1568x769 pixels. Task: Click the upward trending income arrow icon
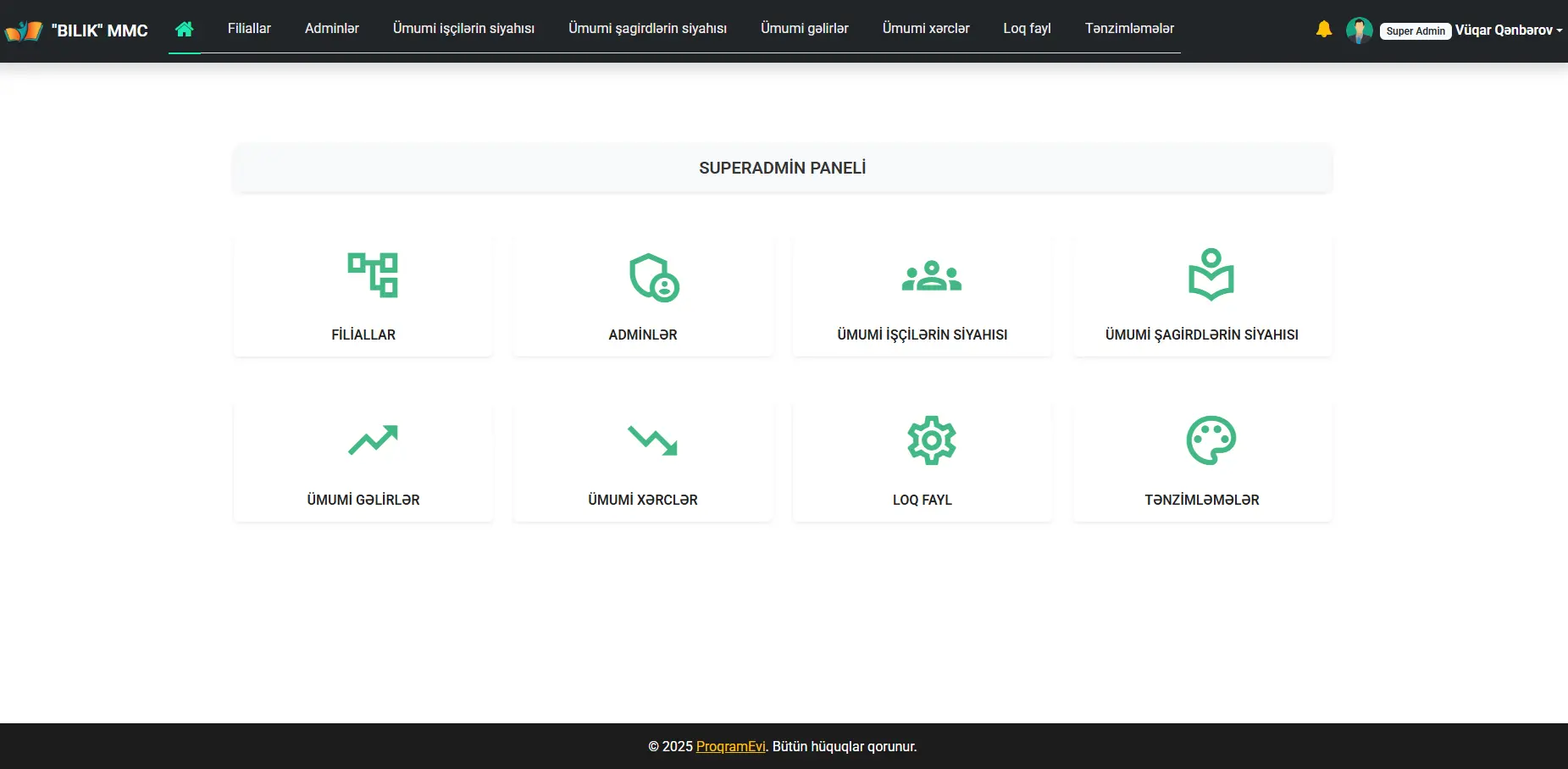(372, 440)
